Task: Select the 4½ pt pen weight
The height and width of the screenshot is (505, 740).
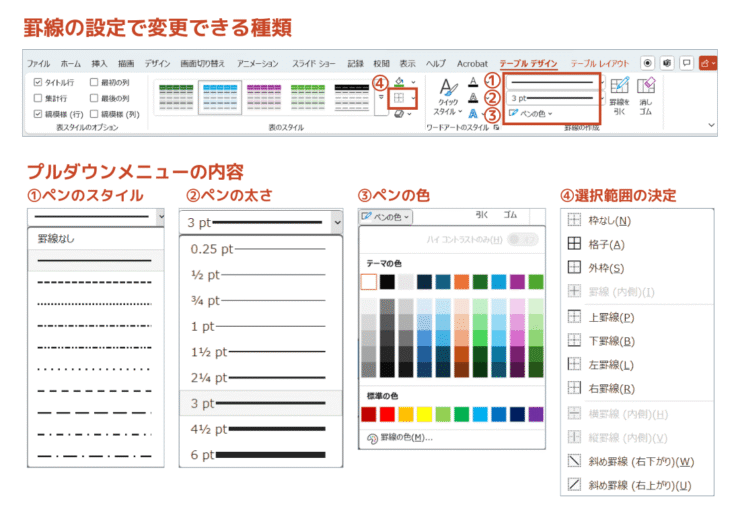Action: click(261, 429)
